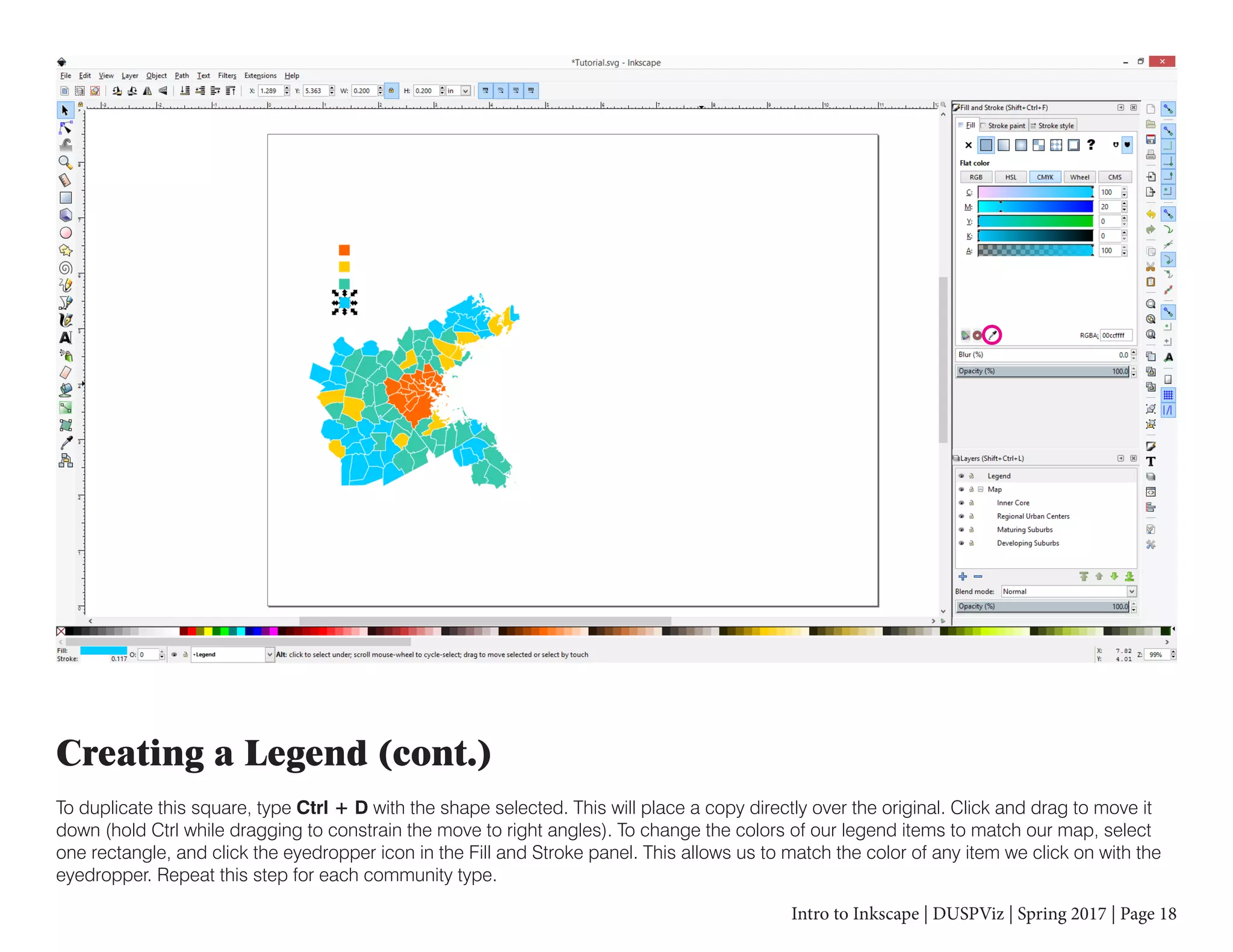Viewport: 1233px width, 952px height.
Task: Adjust the X position stepper
Action: (x=287, y=91)
